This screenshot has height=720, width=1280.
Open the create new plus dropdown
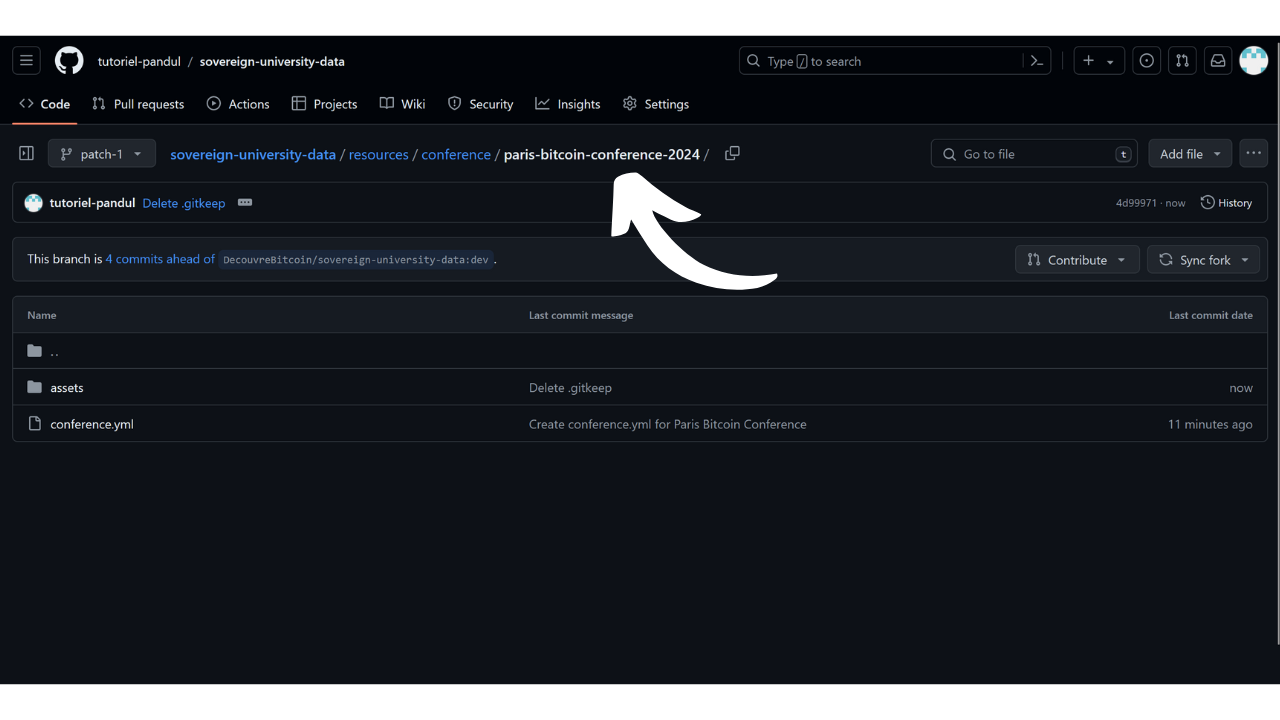1099,61
